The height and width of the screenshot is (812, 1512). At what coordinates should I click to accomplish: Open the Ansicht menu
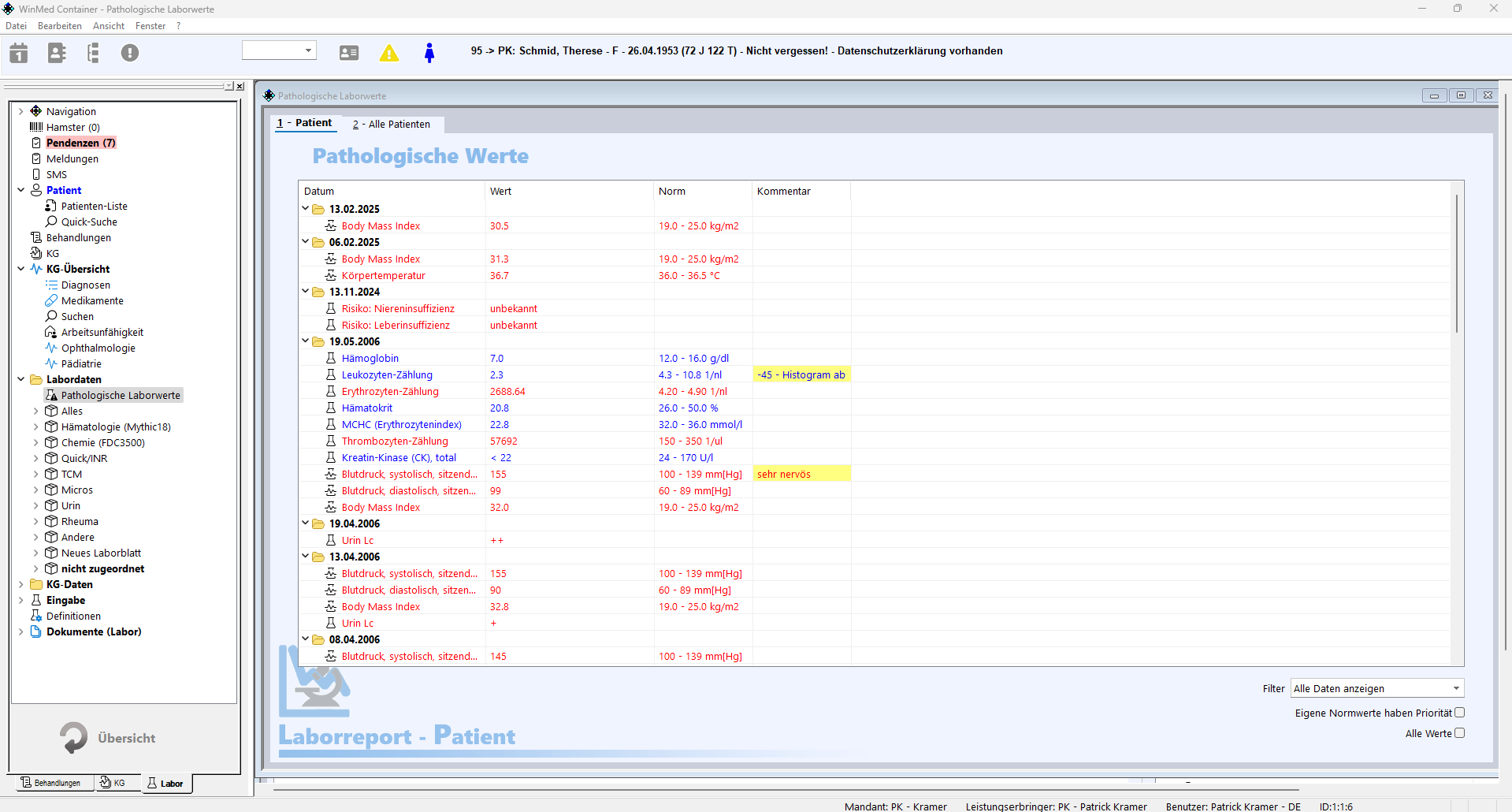[109, 26]
